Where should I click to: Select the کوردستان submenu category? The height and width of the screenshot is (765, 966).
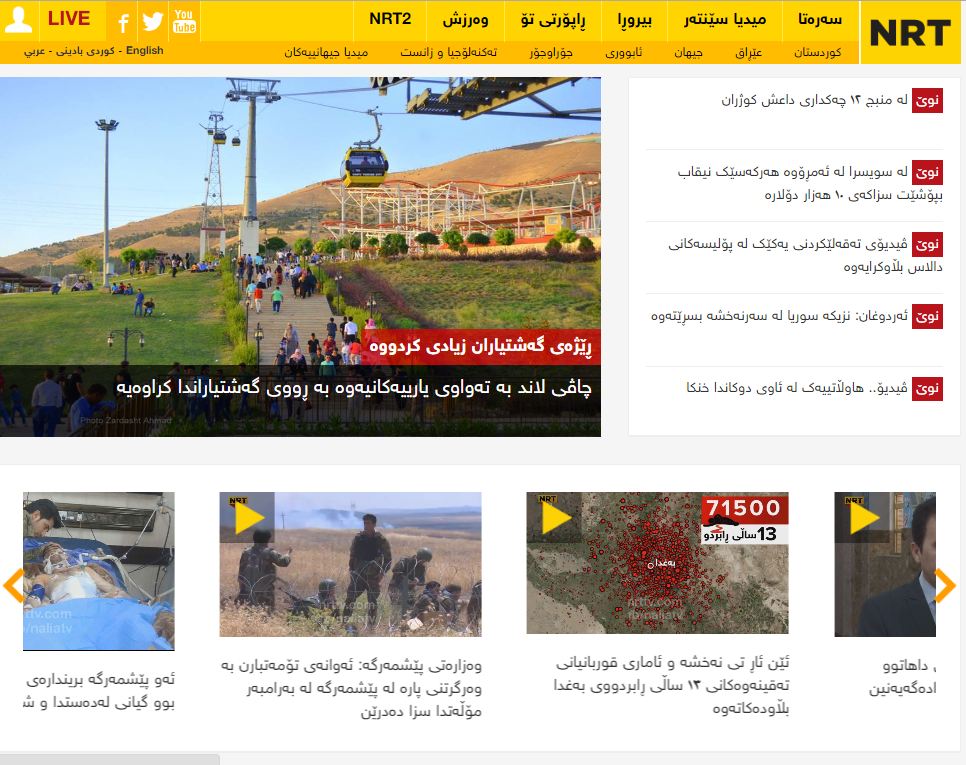(819, 51)
